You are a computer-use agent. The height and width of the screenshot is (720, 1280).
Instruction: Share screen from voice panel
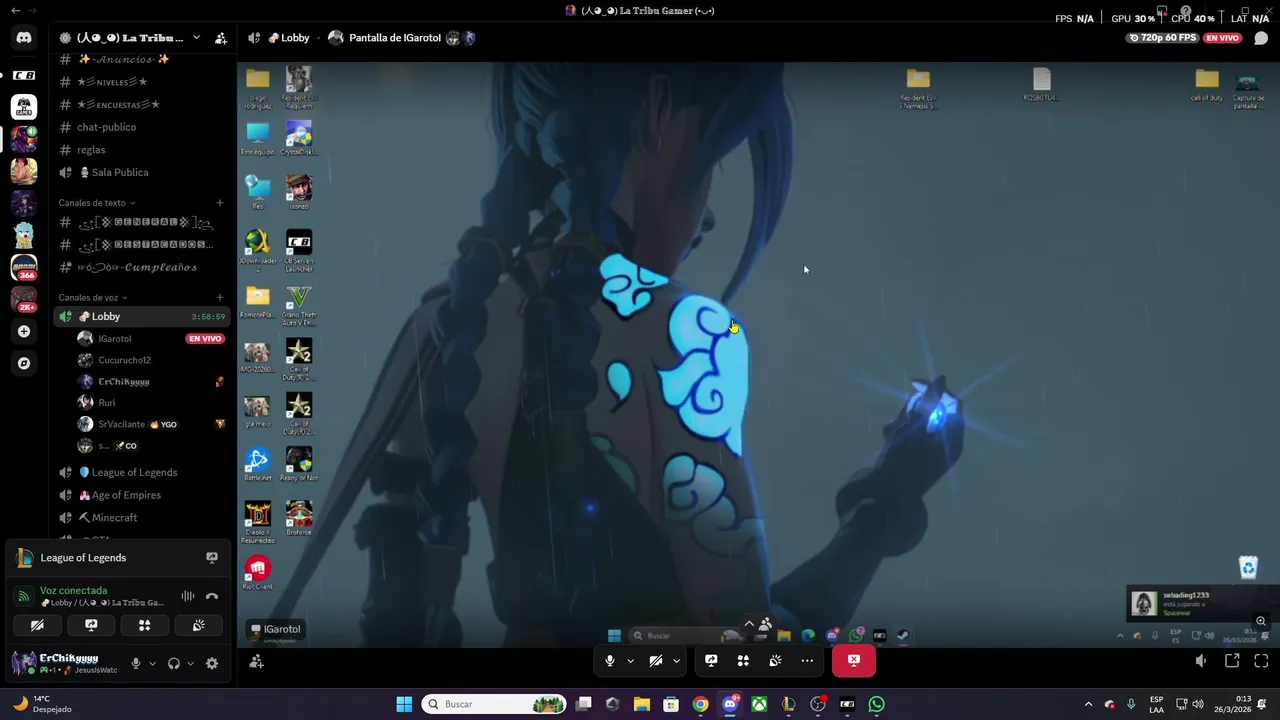(91, 625)
